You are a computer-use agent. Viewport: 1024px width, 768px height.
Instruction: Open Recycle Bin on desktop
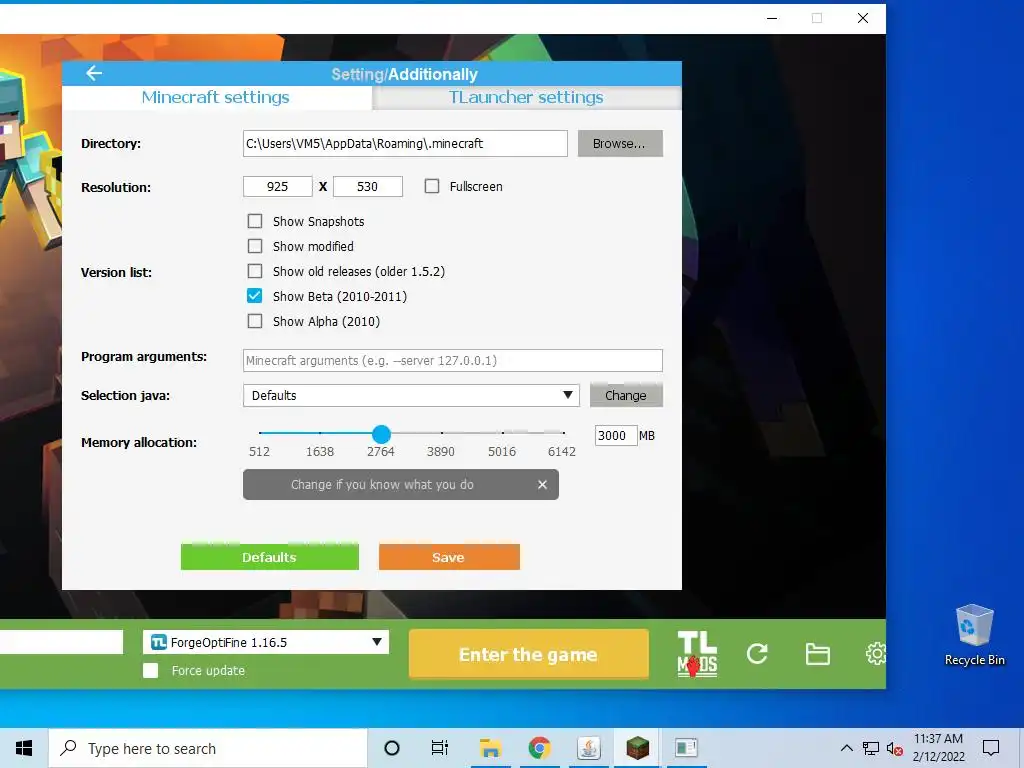pos(974,635)
